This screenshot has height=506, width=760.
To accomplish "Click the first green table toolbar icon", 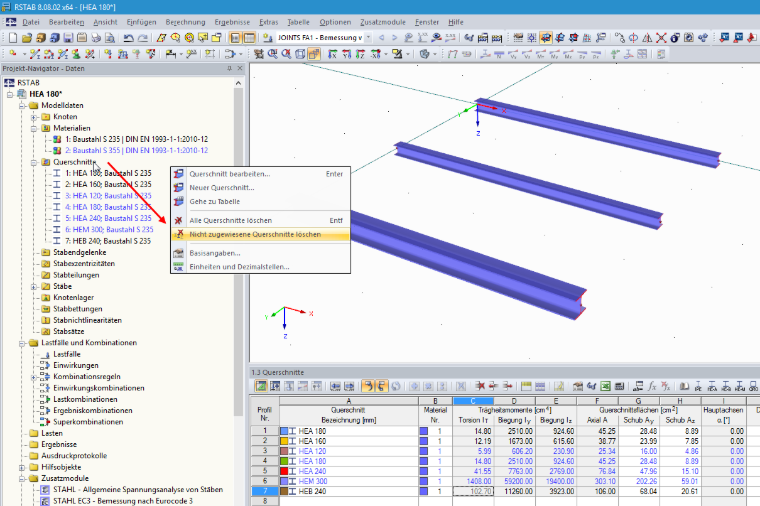I will (261, 386).
